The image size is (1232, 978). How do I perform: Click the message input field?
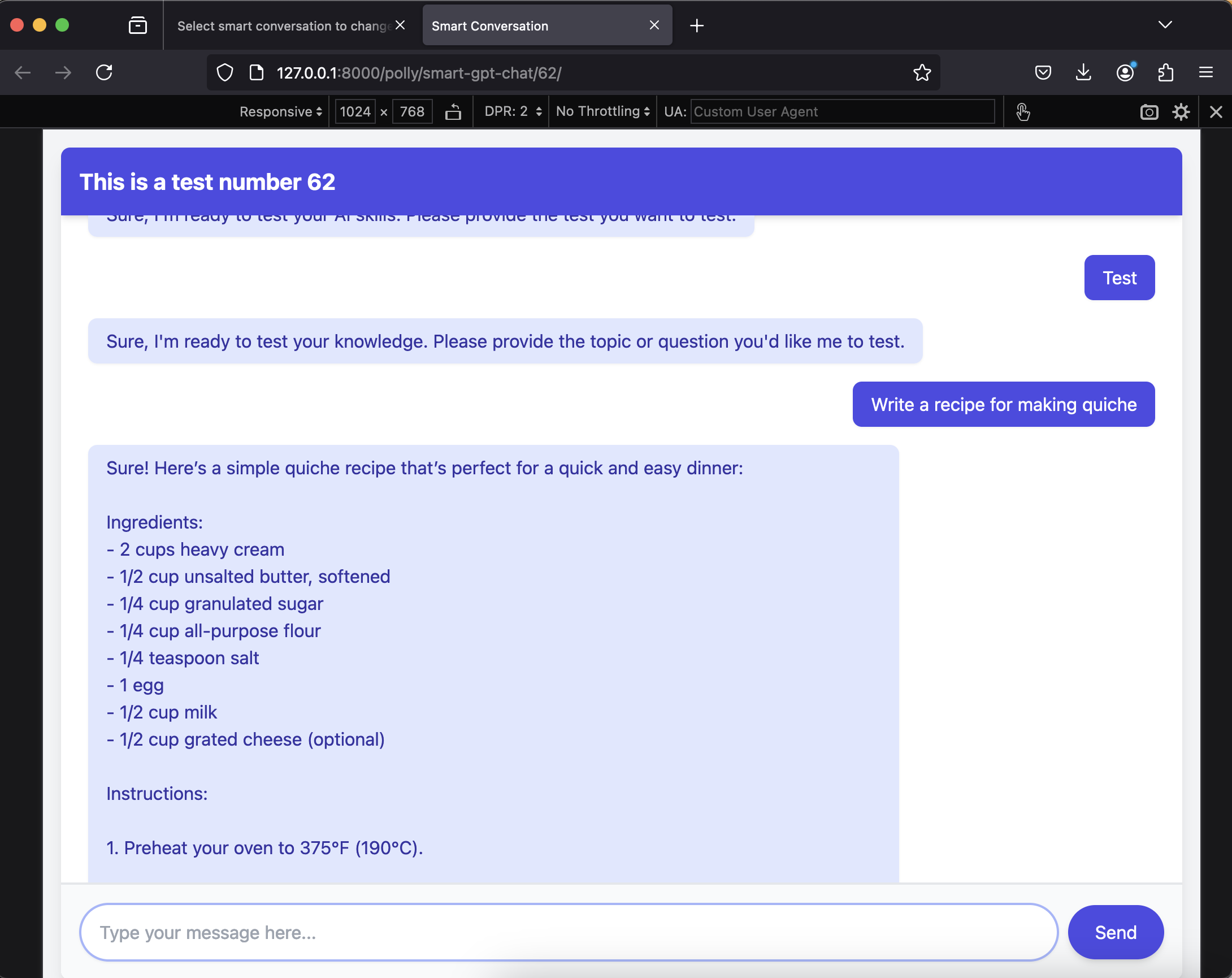(568, 932)
